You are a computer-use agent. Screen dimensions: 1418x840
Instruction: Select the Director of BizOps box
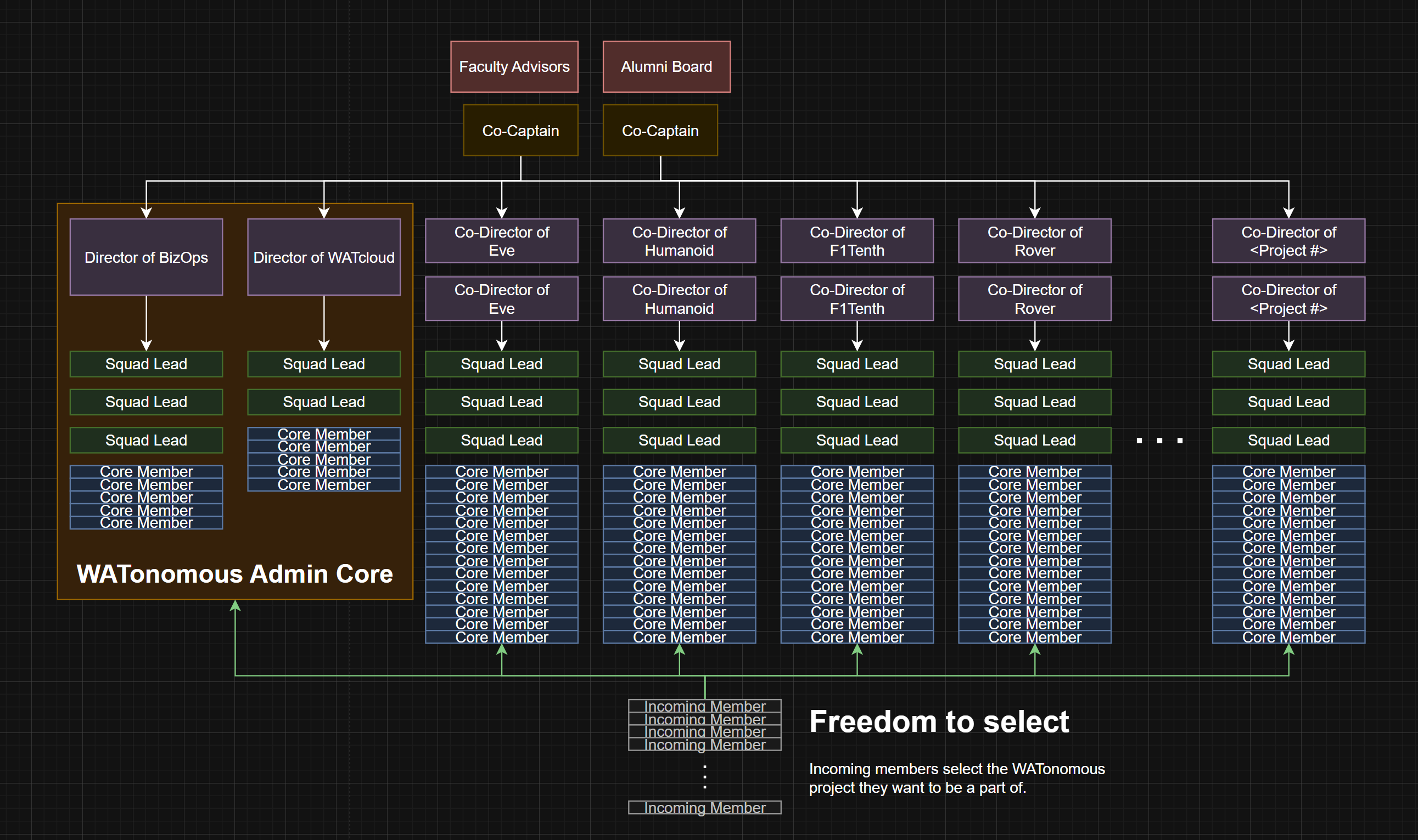coord(146,257)
